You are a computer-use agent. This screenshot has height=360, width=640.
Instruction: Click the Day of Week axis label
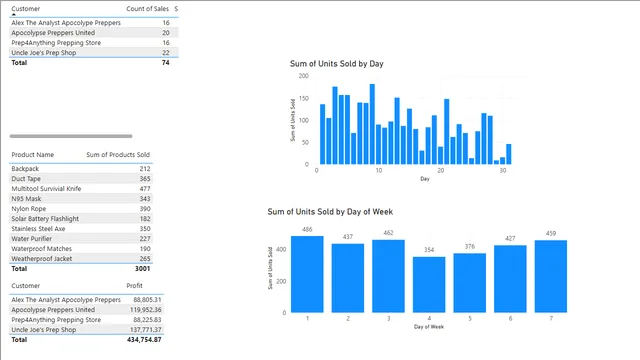coord(429,327)
